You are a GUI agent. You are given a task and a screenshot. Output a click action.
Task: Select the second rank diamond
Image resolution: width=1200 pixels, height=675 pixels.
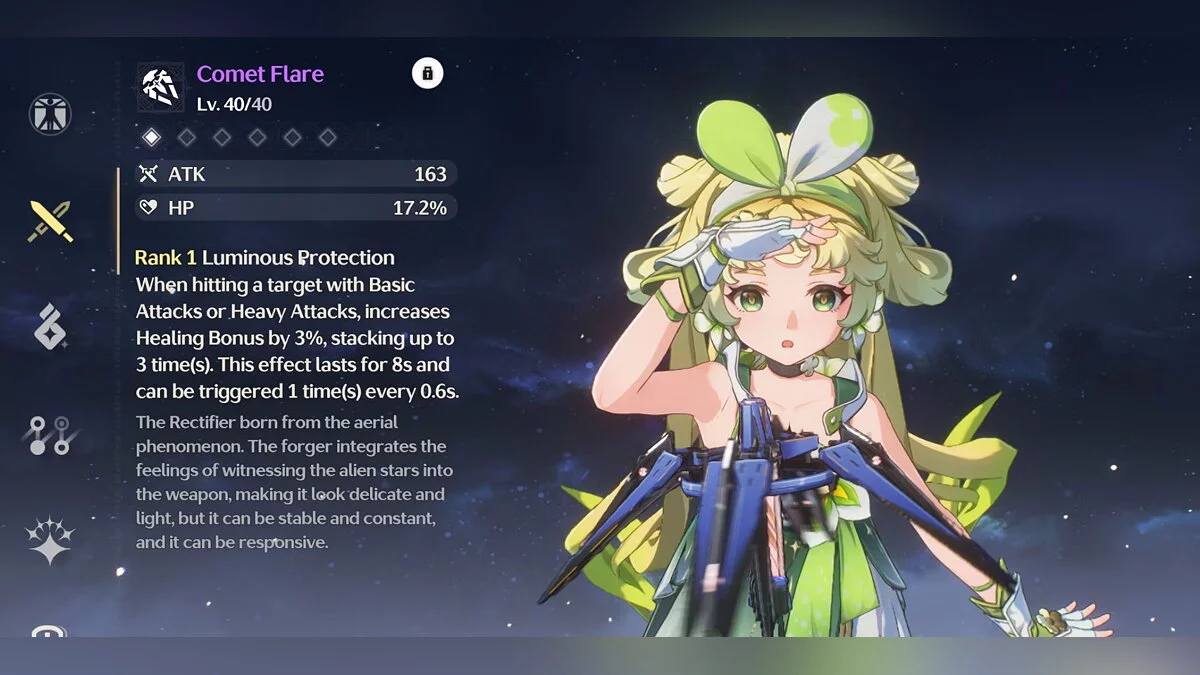[x=187, y=137]
